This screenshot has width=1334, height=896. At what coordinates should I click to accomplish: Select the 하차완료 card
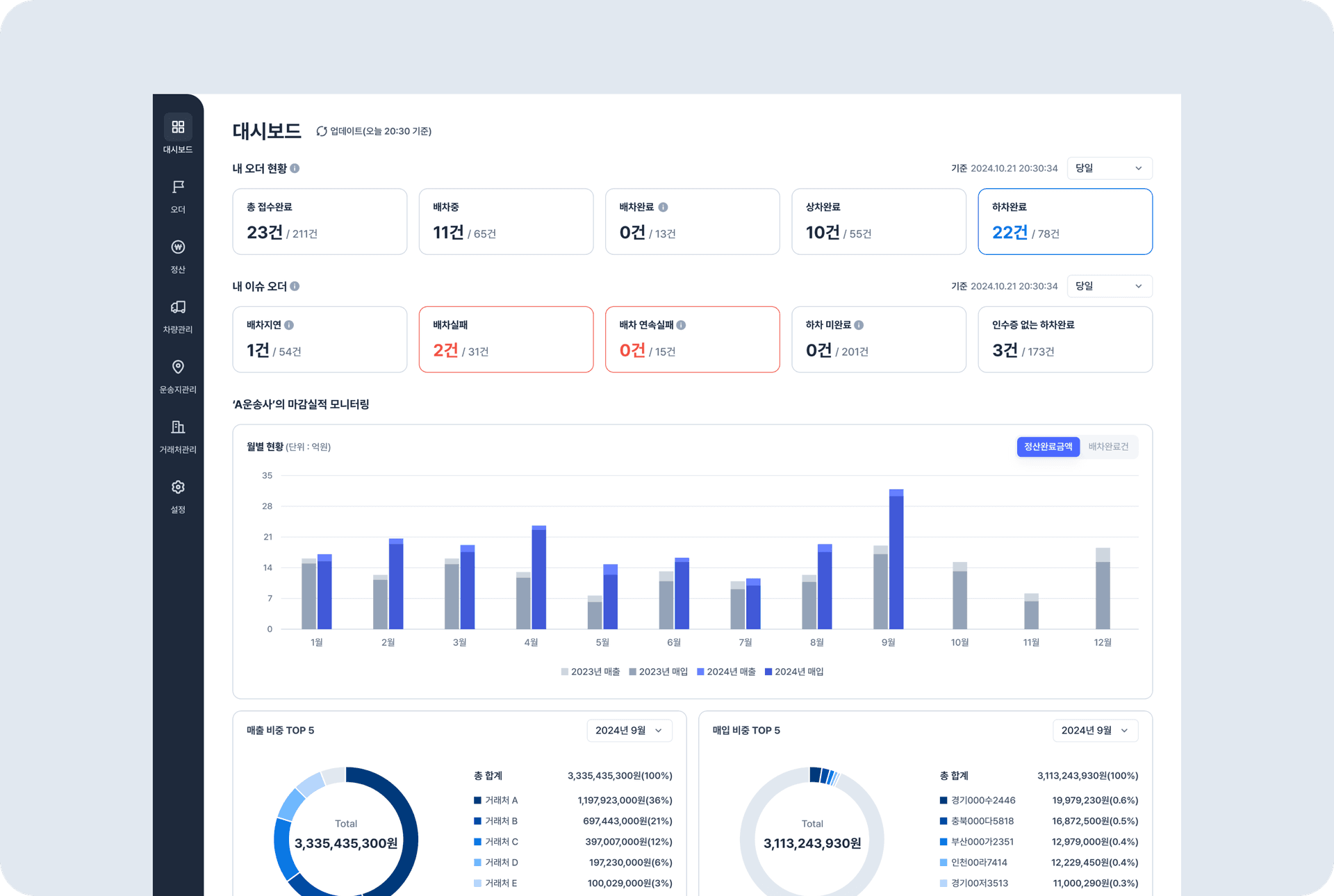click(x=1065, y=222)
